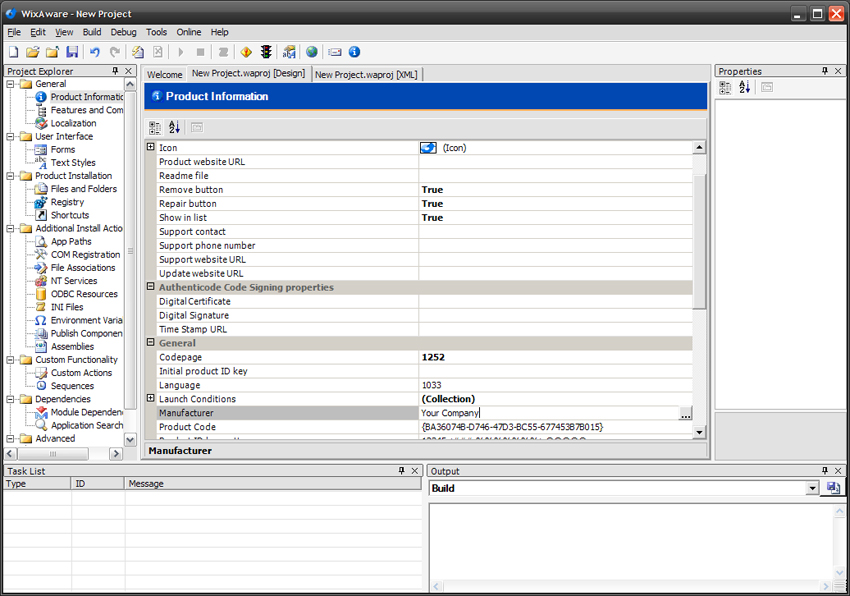Click the Save (floppy disk) toolbar icon
Viewport: 850px width, 596px height.
pyautogui.click(x=72, y=52)
